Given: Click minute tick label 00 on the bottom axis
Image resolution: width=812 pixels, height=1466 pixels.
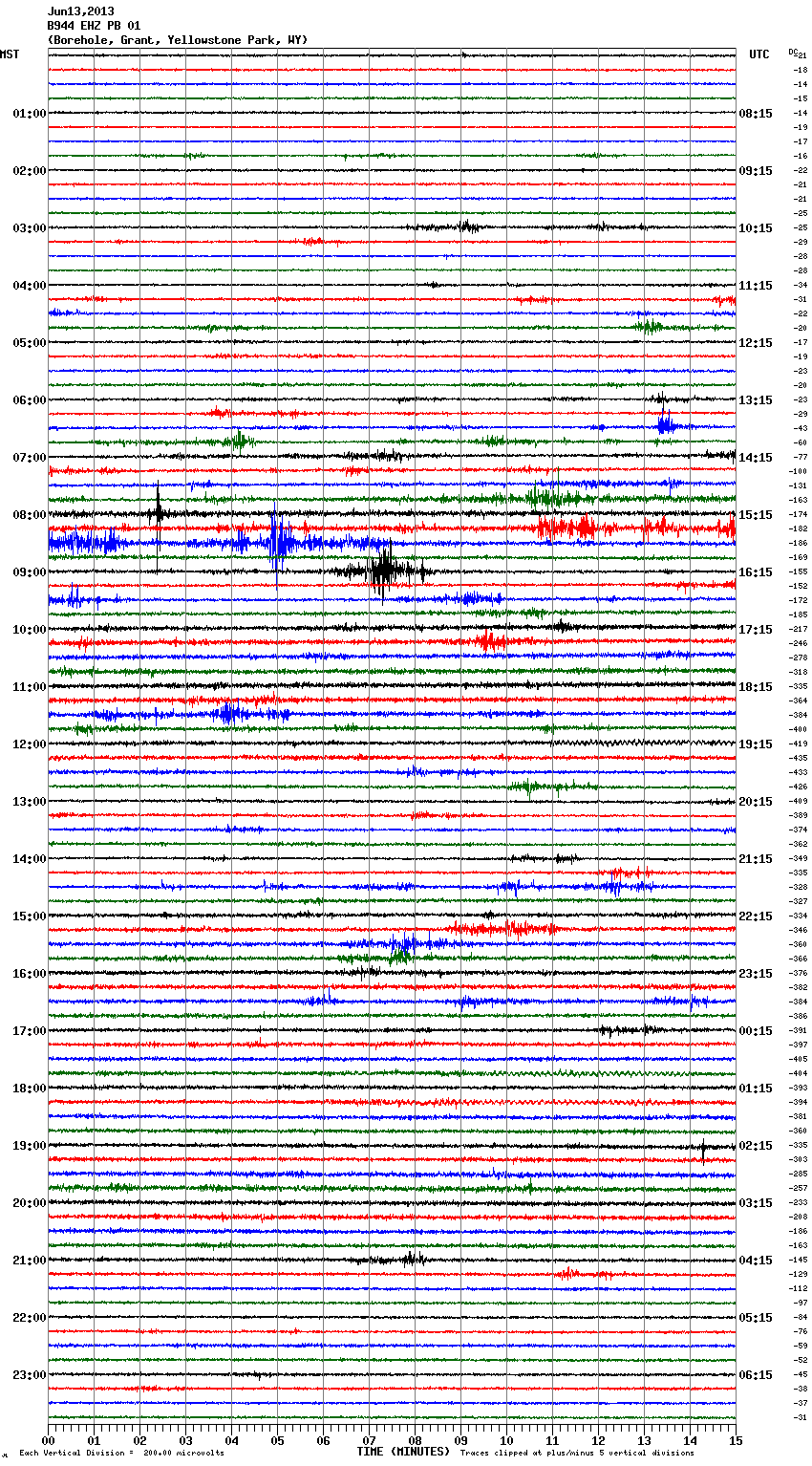Looking at the screenshot, I should [x=49, y=1440].
